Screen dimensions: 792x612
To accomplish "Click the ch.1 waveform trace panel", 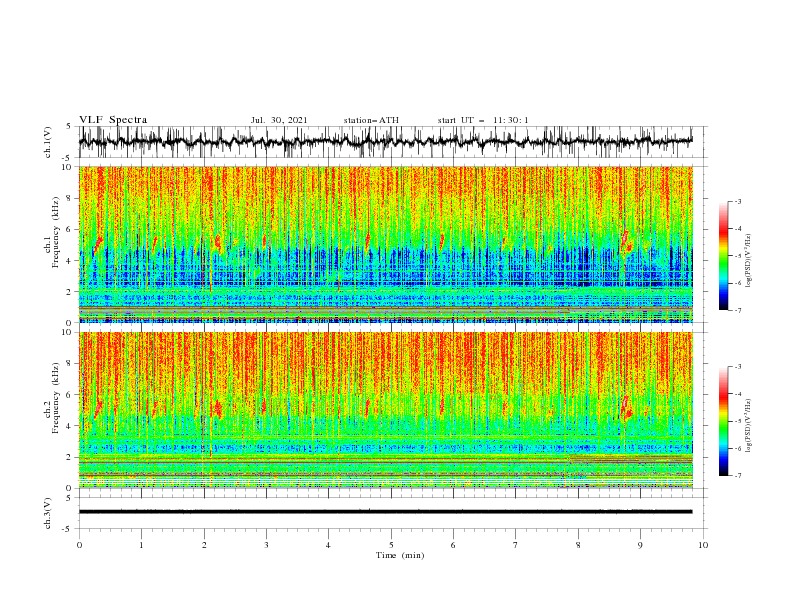I will point(391,142).
